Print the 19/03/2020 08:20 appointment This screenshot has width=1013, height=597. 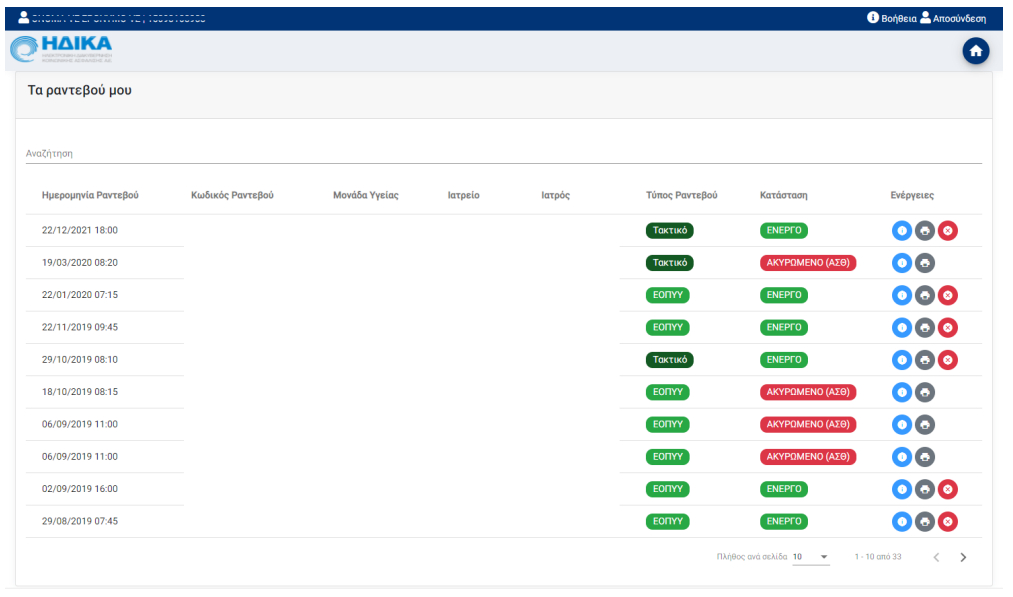coord(925,263)
